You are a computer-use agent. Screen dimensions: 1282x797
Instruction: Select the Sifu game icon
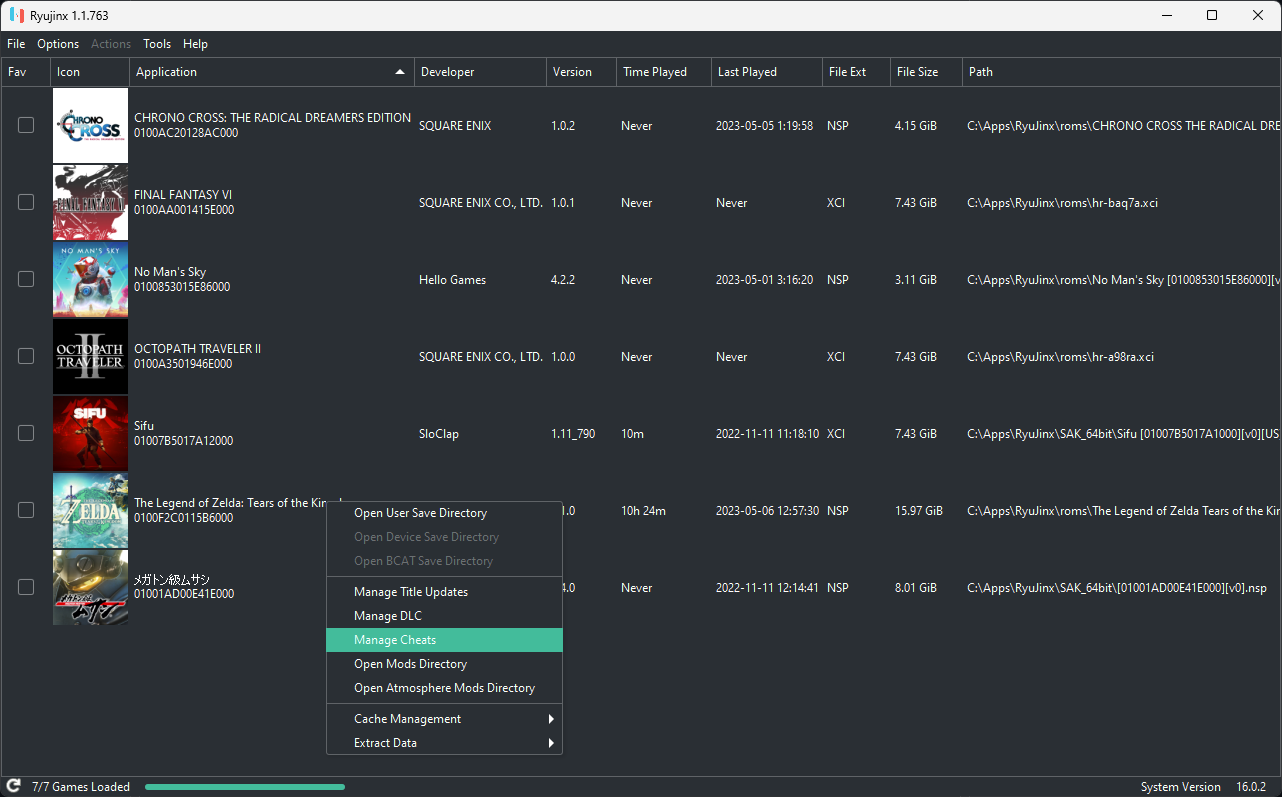[x=90, y=433]
